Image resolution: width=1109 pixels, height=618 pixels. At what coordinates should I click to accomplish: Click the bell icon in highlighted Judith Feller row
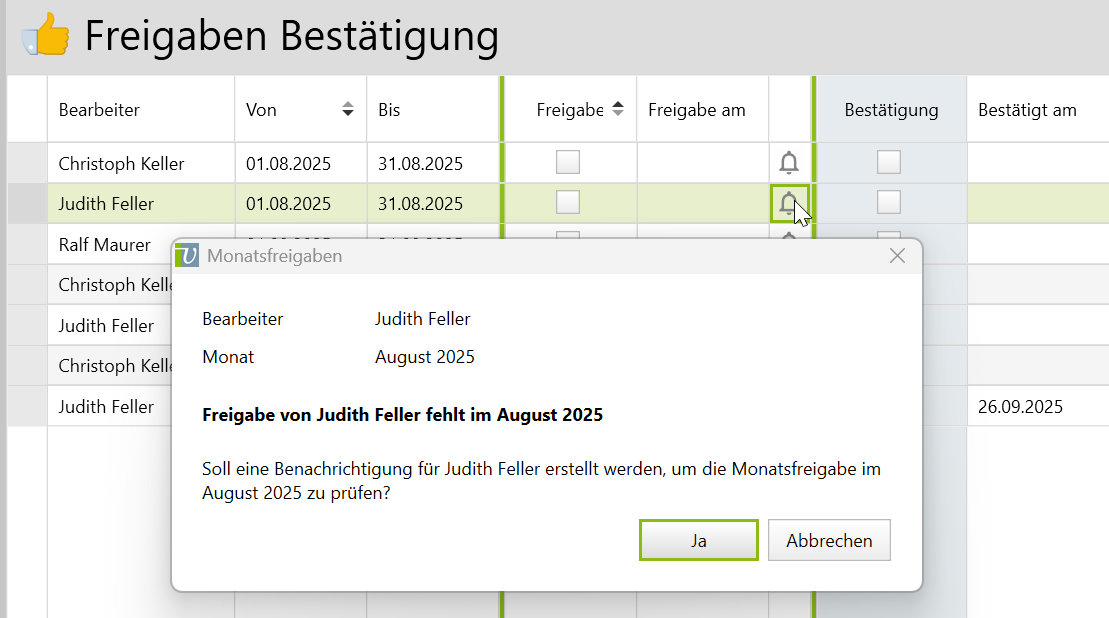coord(788,204)
